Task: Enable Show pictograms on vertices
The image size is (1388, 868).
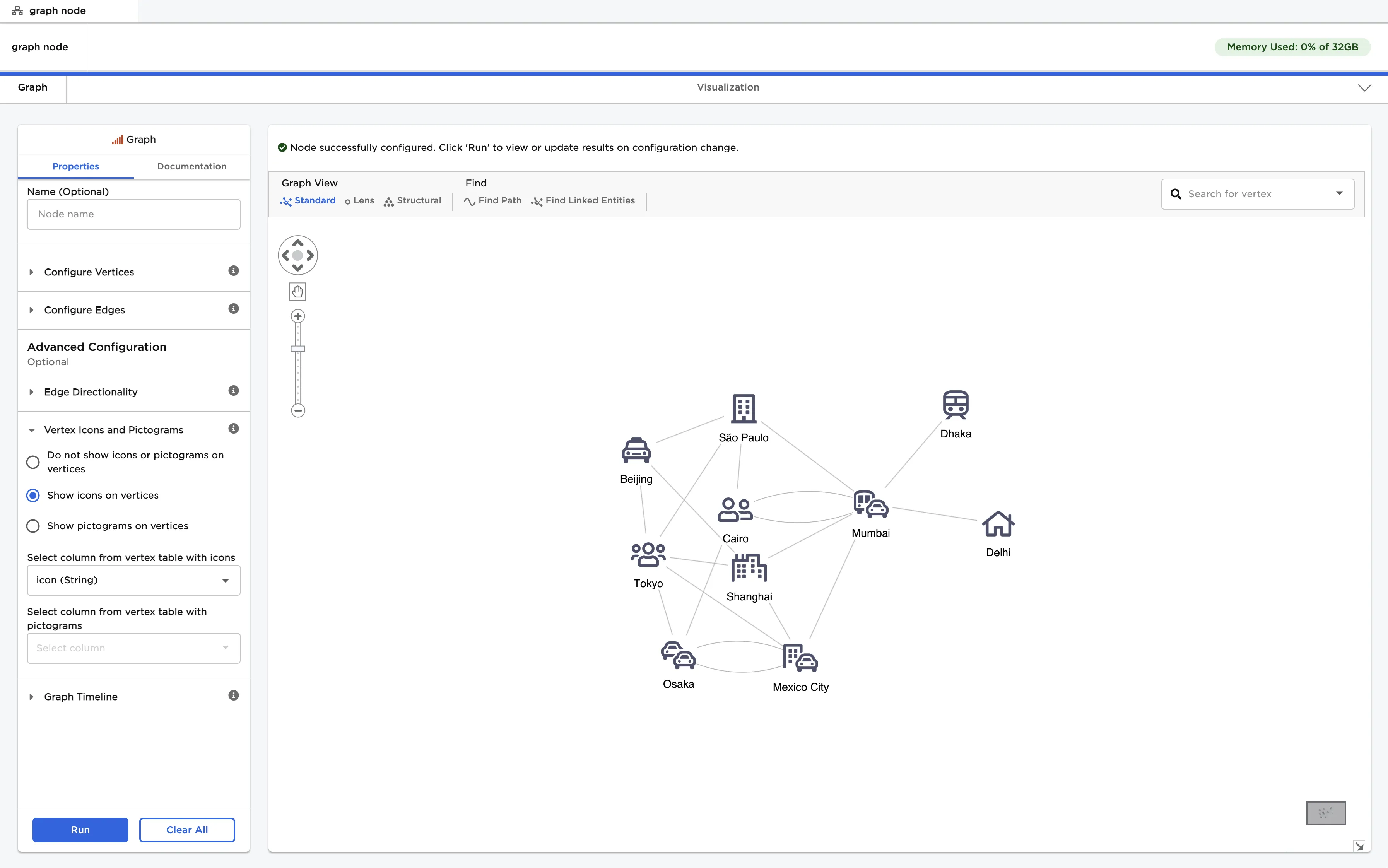Action: pyautogui.click(x=33, y=526)
